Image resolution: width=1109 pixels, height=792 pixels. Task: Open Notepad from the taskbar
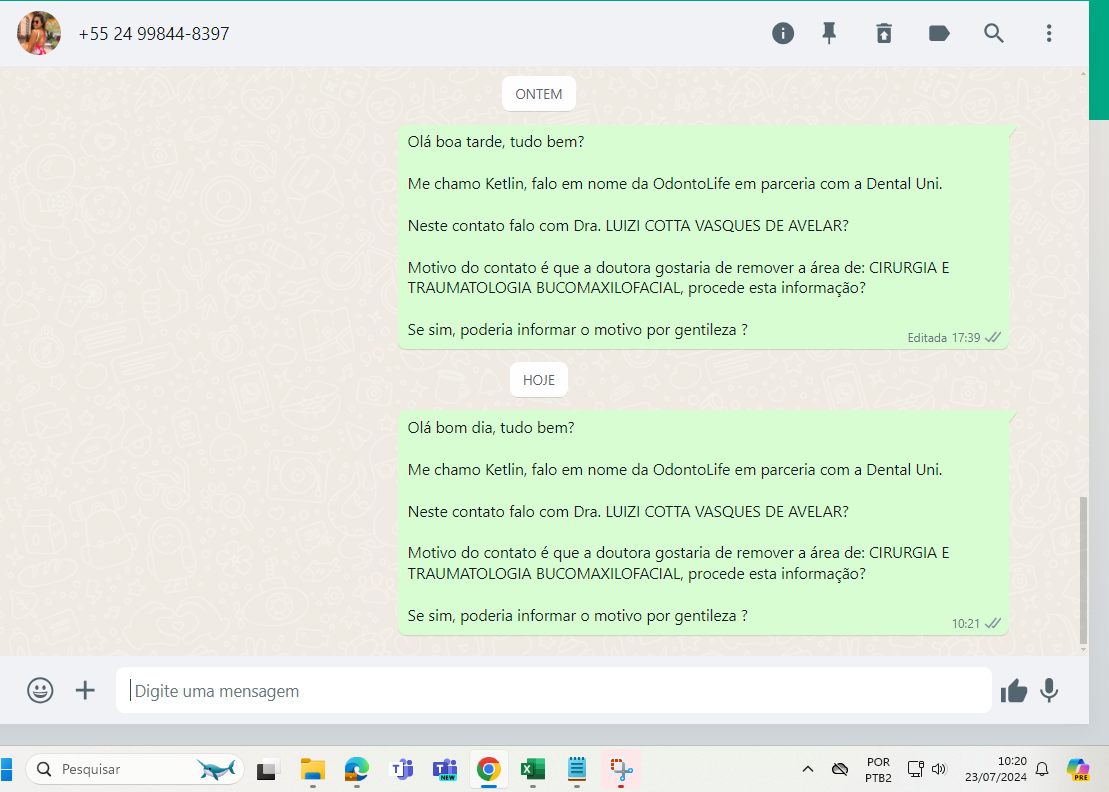[577, 769]
